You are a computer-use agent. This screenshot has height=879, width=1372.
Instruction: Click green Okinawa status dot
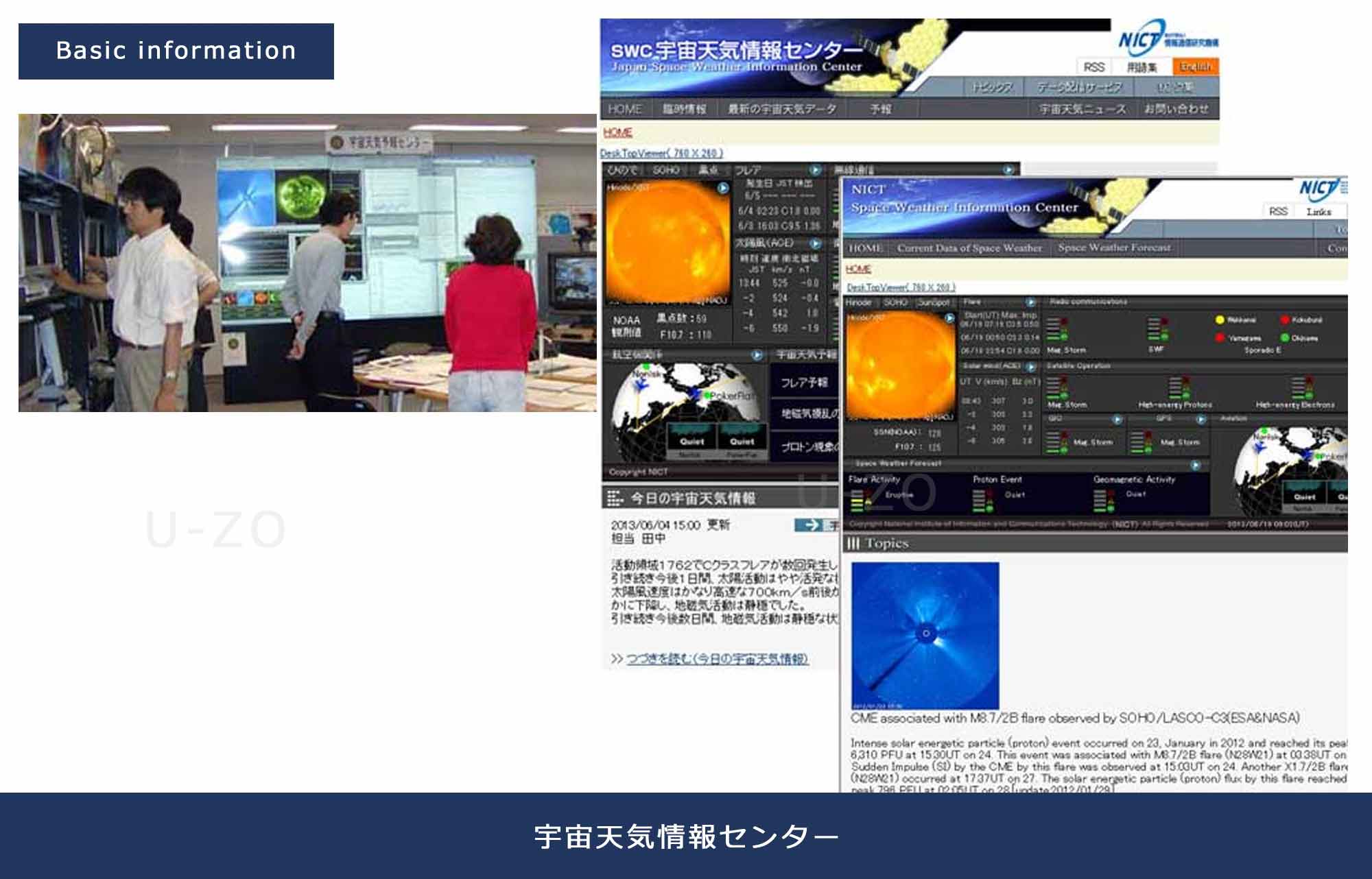click(x=1285, y=338)
